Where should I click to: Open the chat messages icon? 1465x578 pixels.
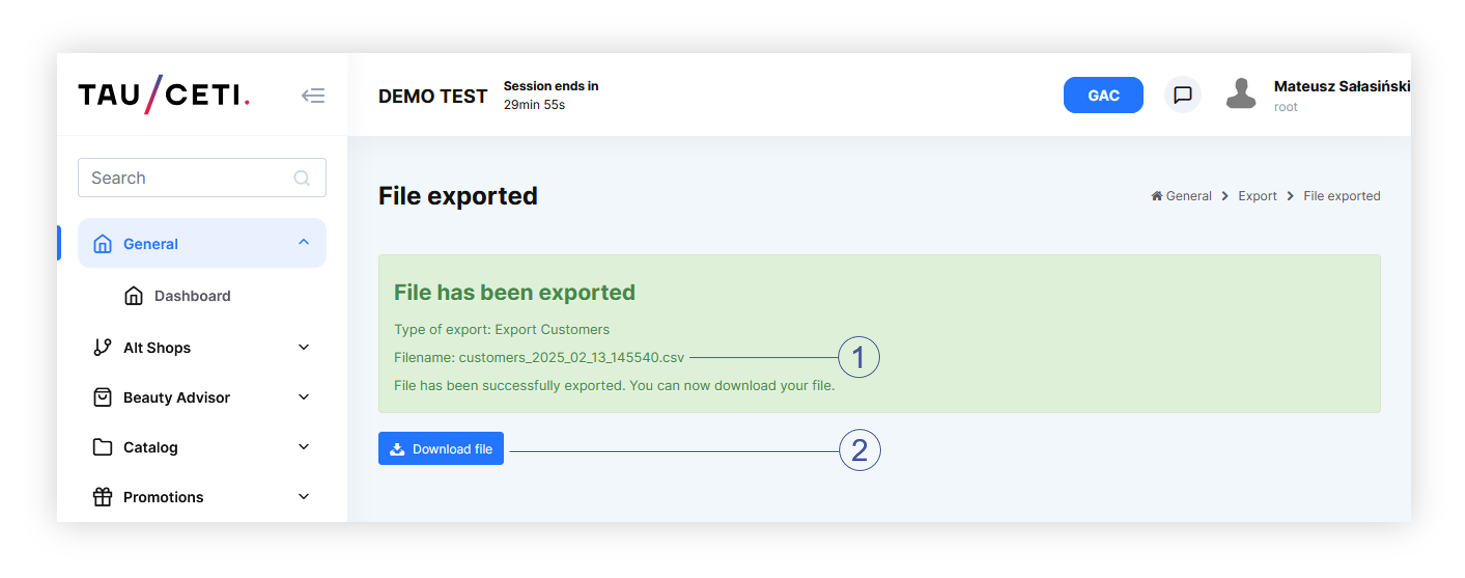[1182, 95]
